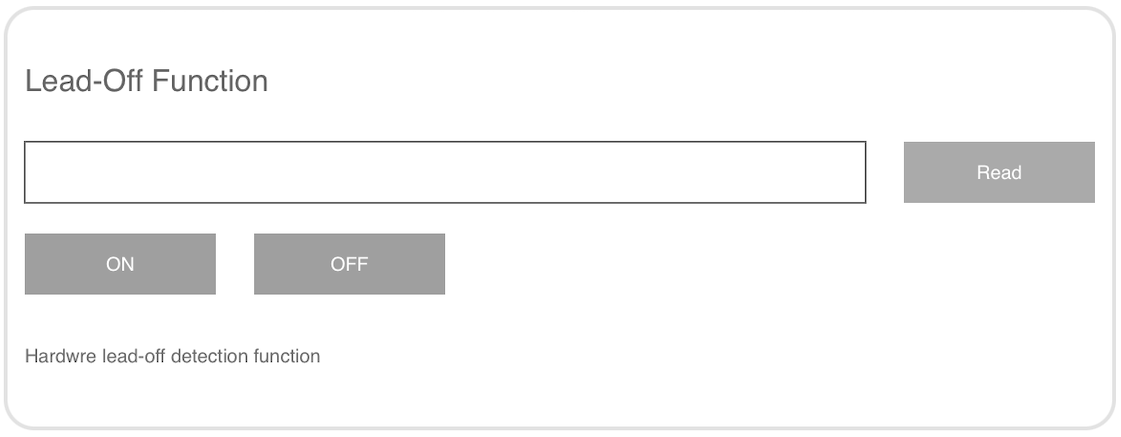1121x437 pixels.
Task: Enable the hardware lead-off function
Action: pos(120,264)
